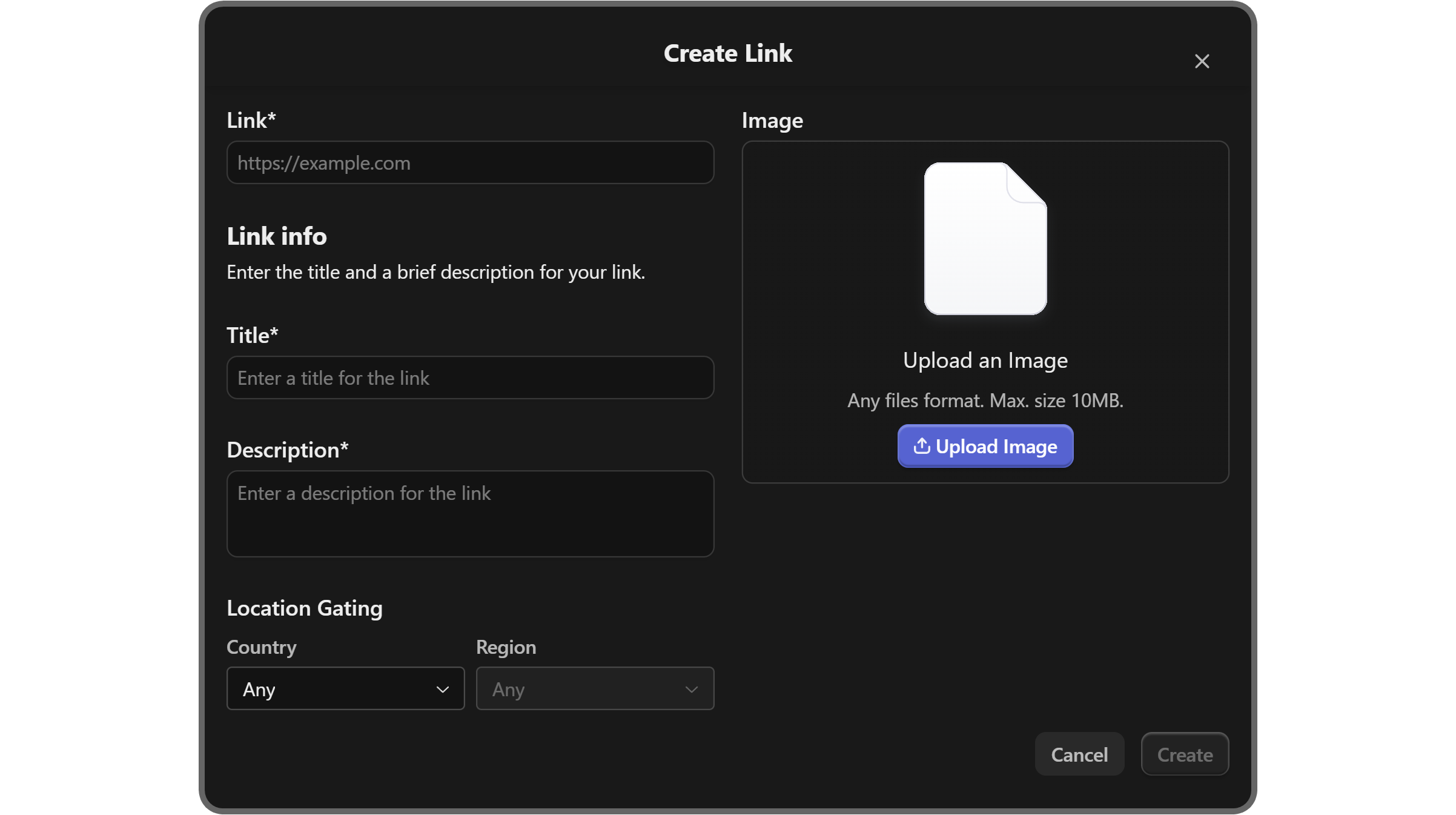
Task: Focus the Link URL input field
Action: 470,162
